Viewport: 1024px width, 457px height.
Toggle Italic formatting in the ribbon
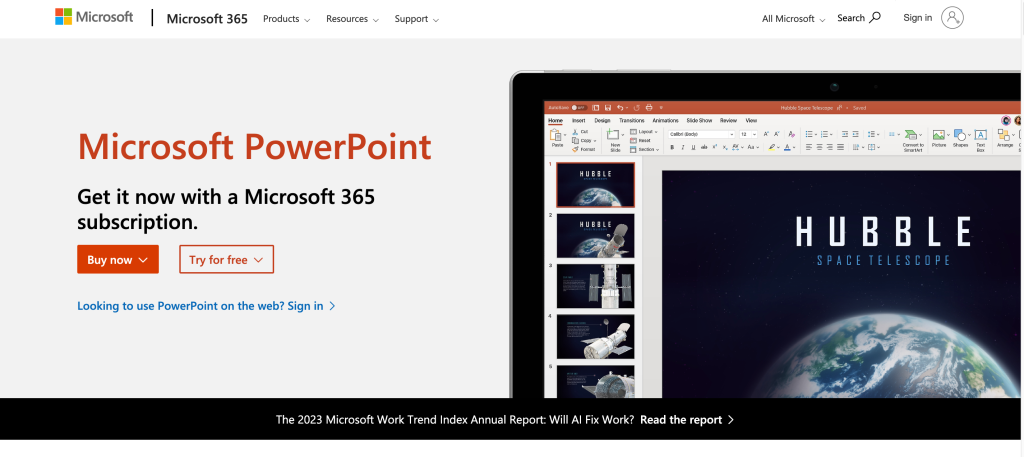[684, 147]
